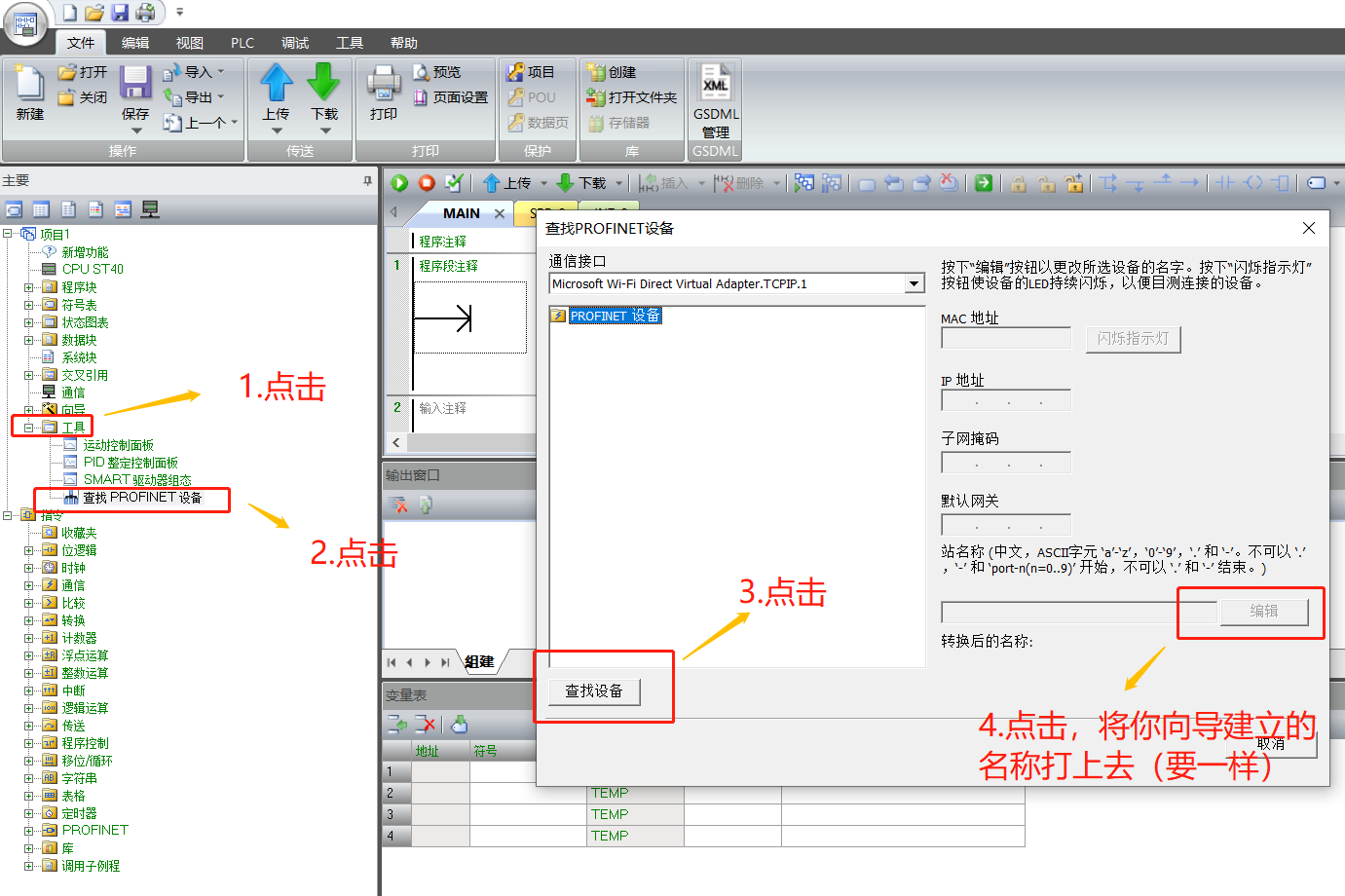Select the MAIN editor tab
This screenshot has height=896, width=1345.
tap(461, 213)
